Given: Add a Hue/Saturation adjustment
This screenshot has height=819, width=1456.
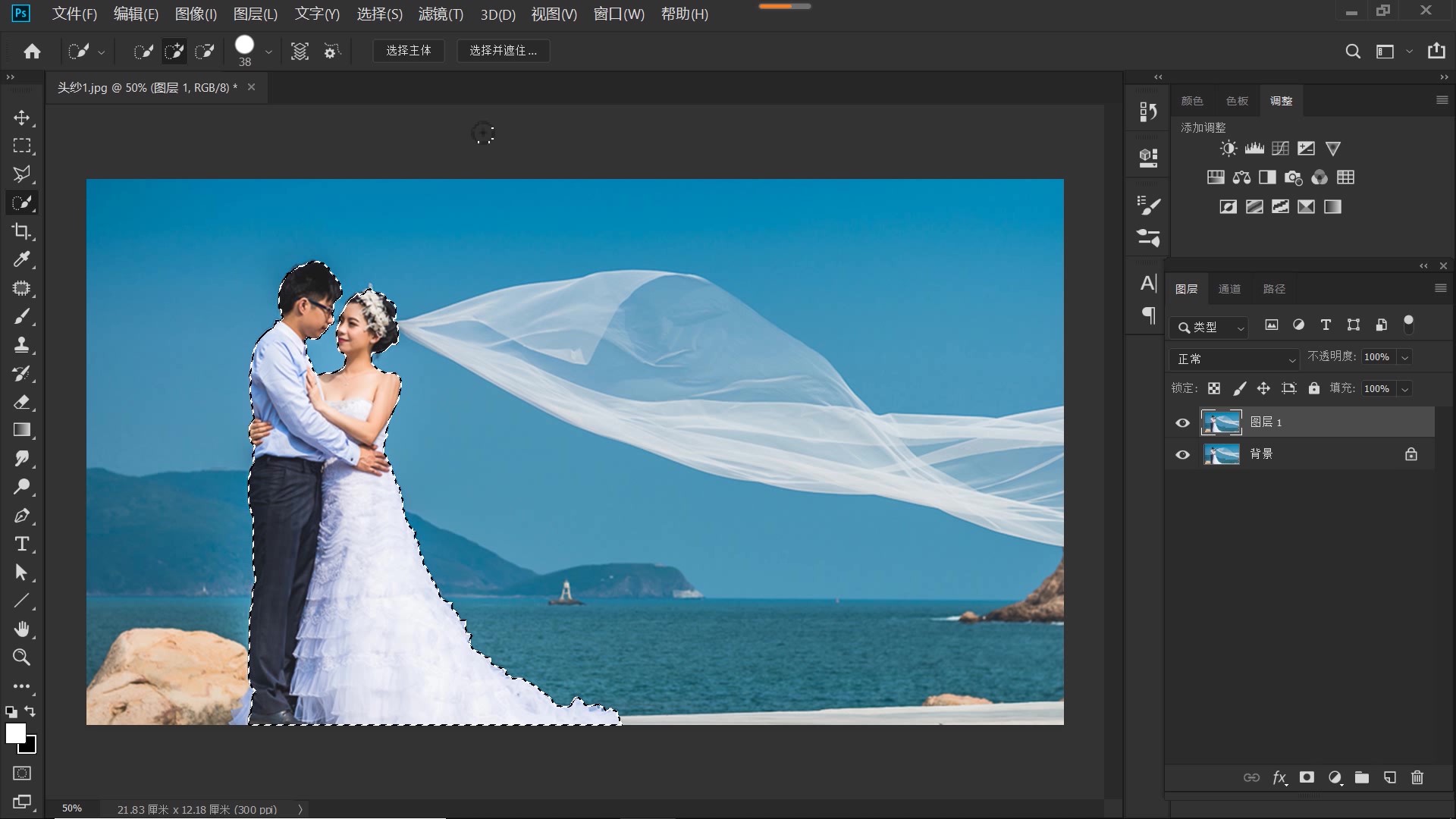Looking at the screenshot, I should (x=1216, y=177).
